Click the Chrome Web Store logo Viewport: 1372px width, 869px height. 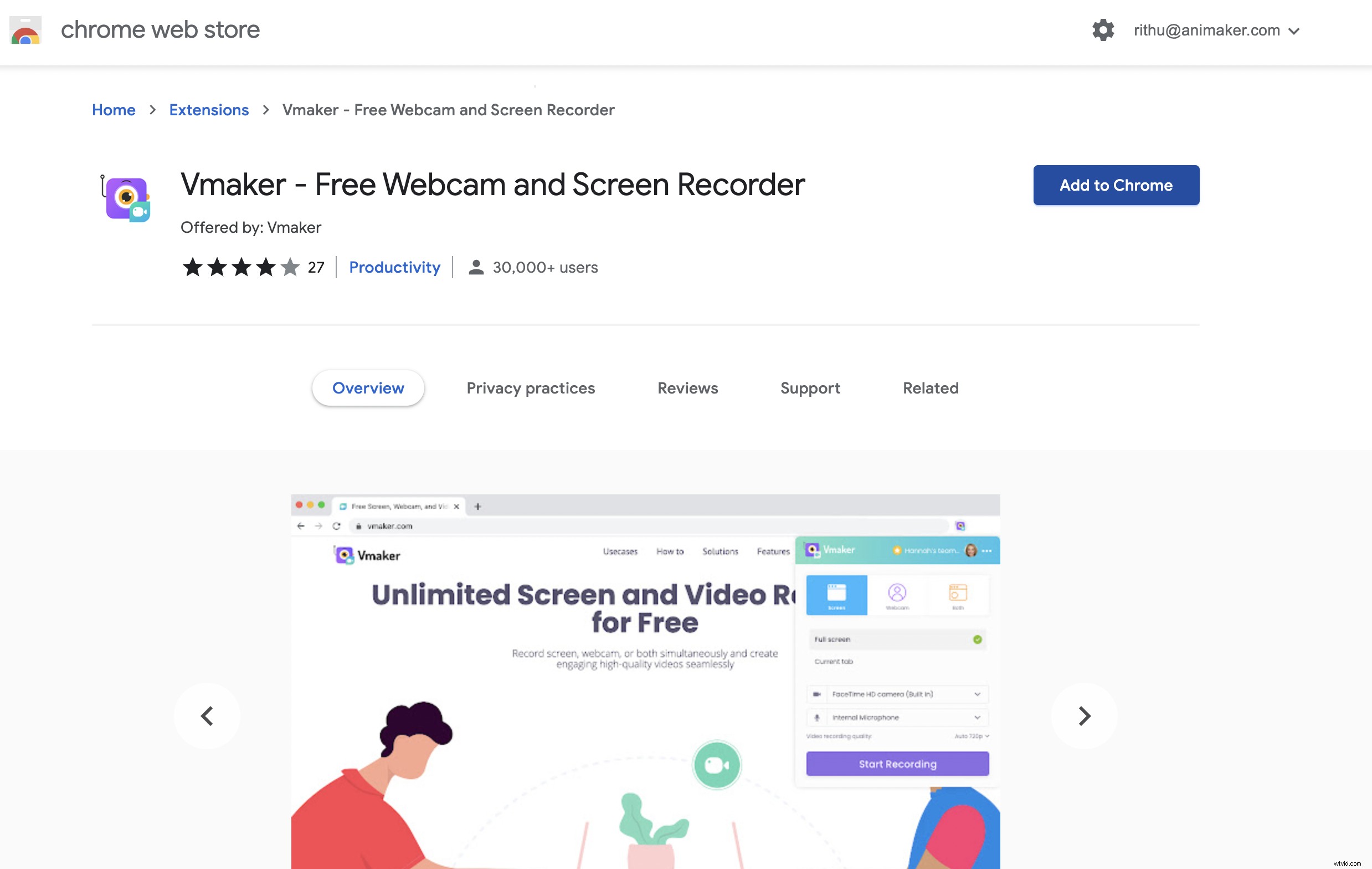(25, 30)
